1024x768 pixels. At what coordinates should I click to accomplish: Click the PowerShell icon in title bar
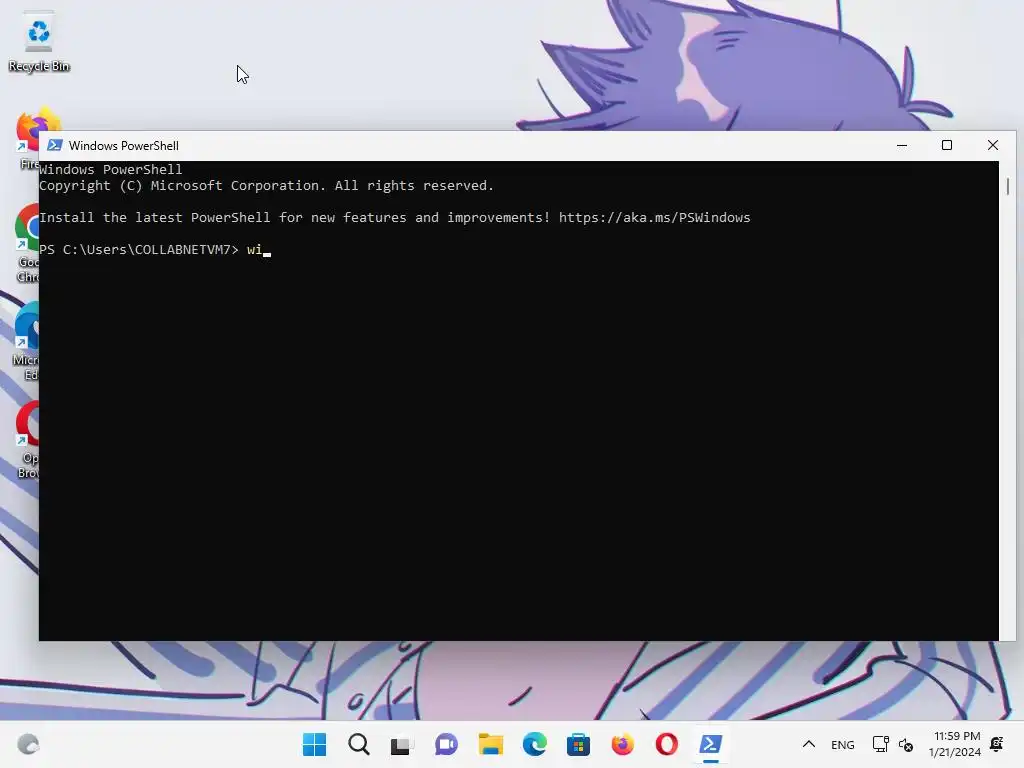click(55, 145)
